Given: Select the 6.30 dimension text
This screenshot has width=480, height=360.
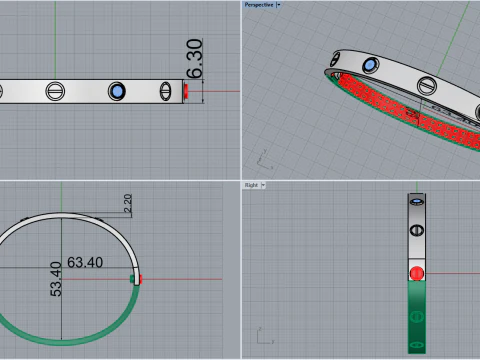Looking at the screenshot, I should tap(195, 59).
